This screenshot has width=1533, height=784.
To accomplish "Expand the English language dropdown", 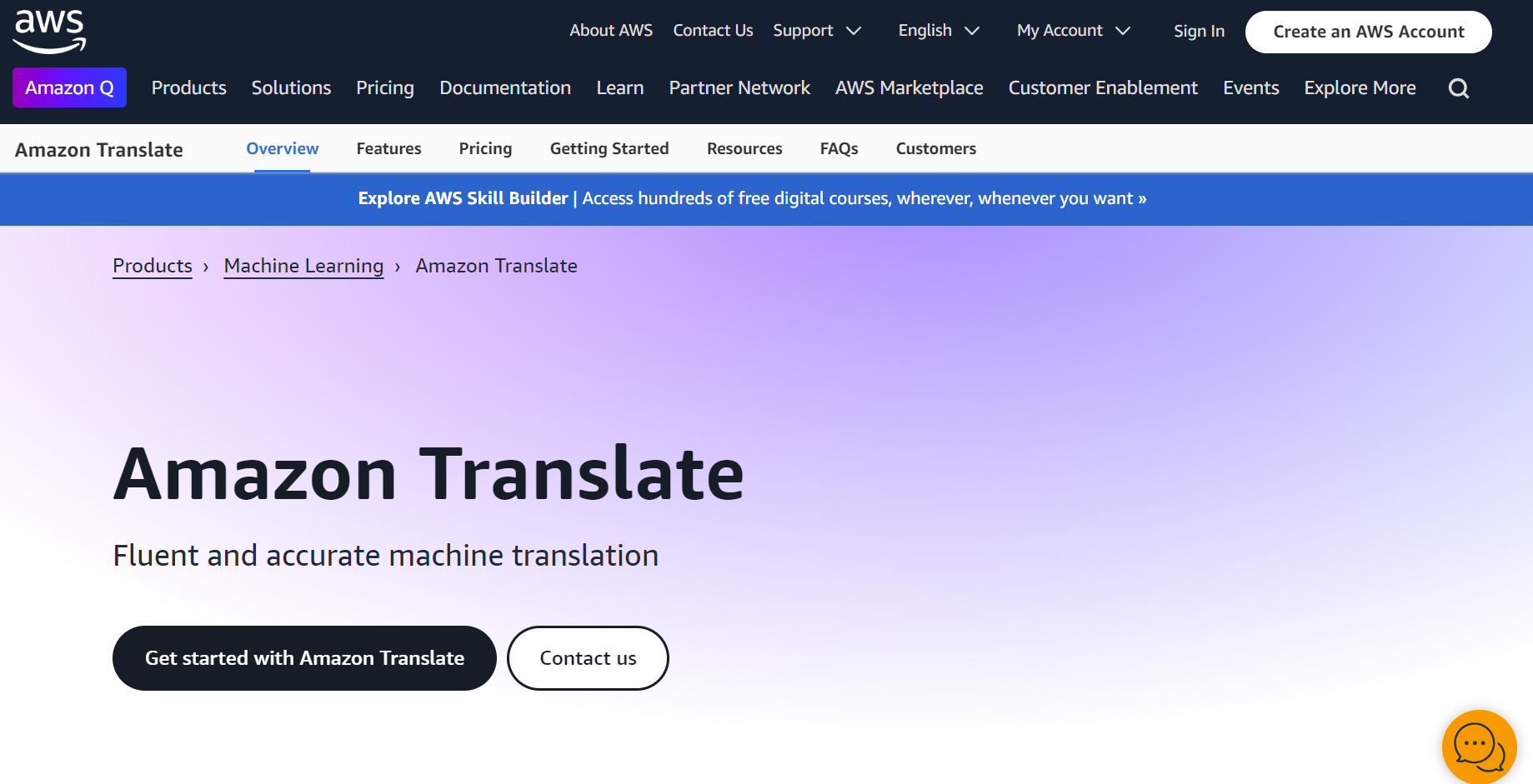I will click(938, 31).
